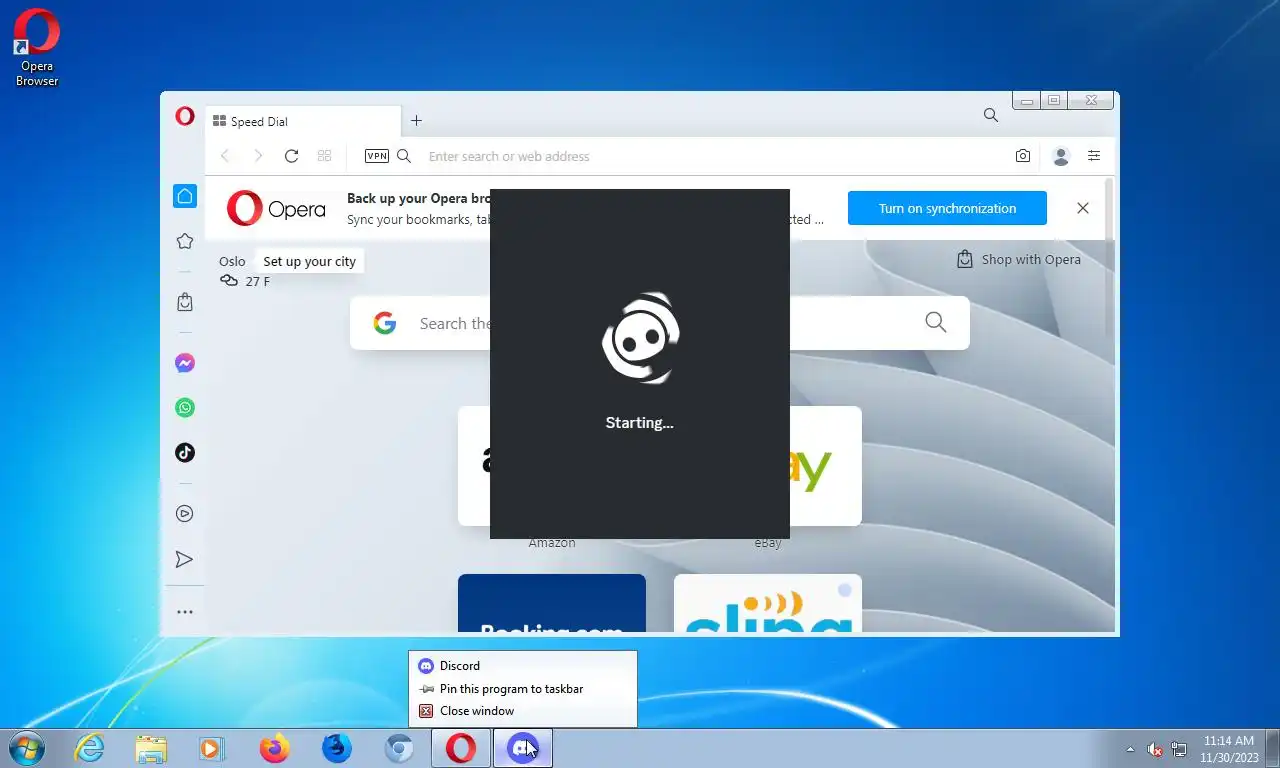Open Windows Media Player on taskbar
Image resolution: width=1280 pixels, height=768 pixels.
pos(212,748)
